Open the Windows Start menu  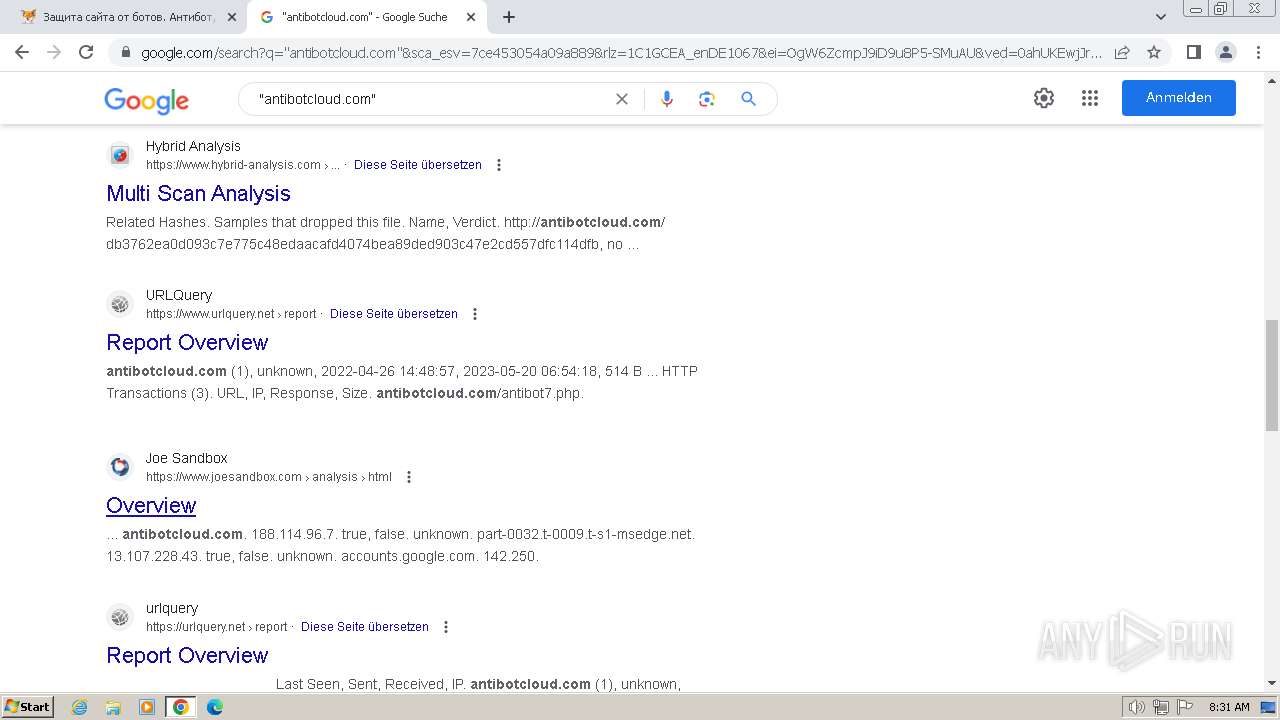[x=27, y=706]
